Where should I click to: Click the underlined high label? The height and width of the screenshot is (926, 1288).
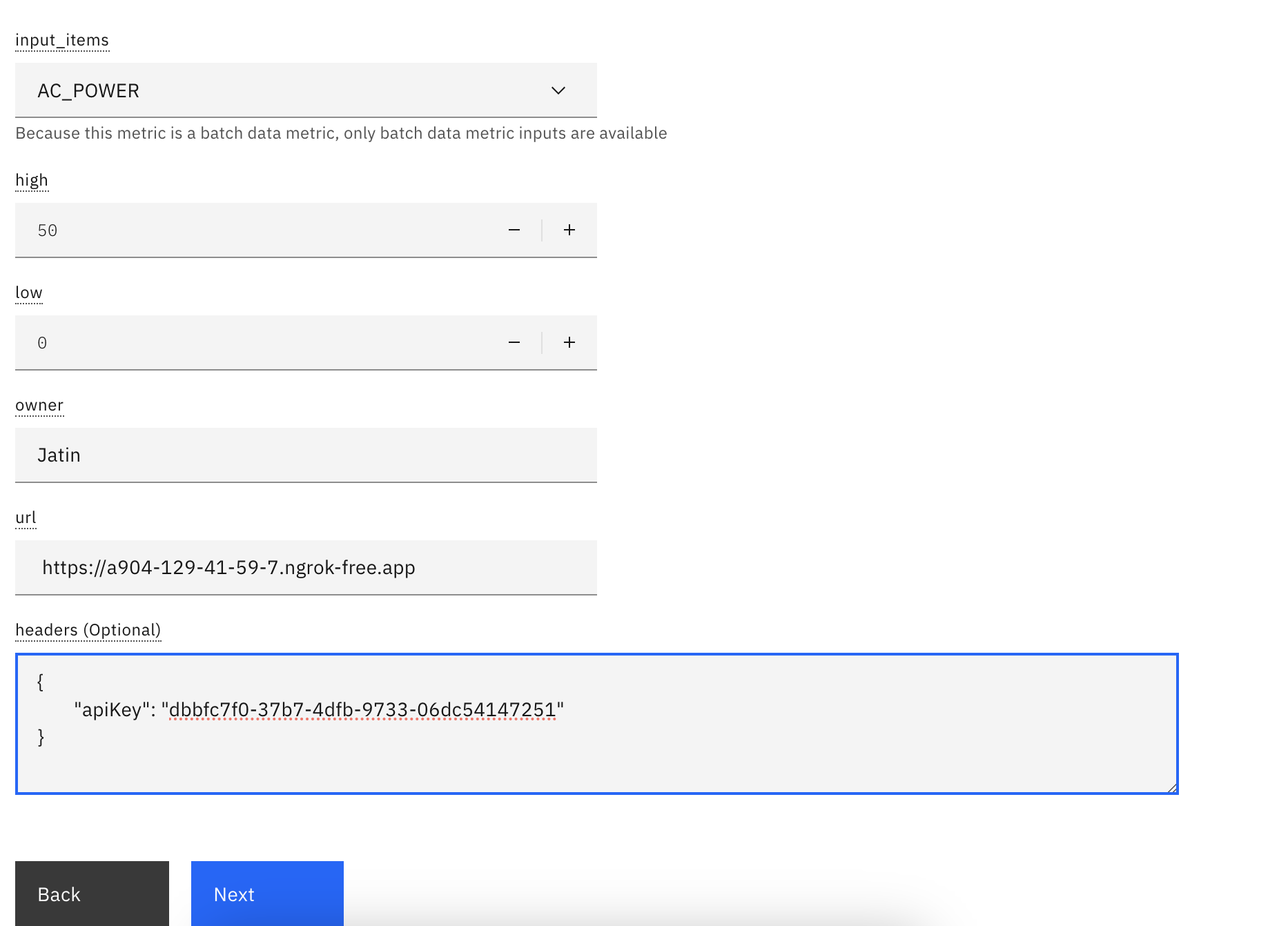pyautogui.click(x=31, y=179)
